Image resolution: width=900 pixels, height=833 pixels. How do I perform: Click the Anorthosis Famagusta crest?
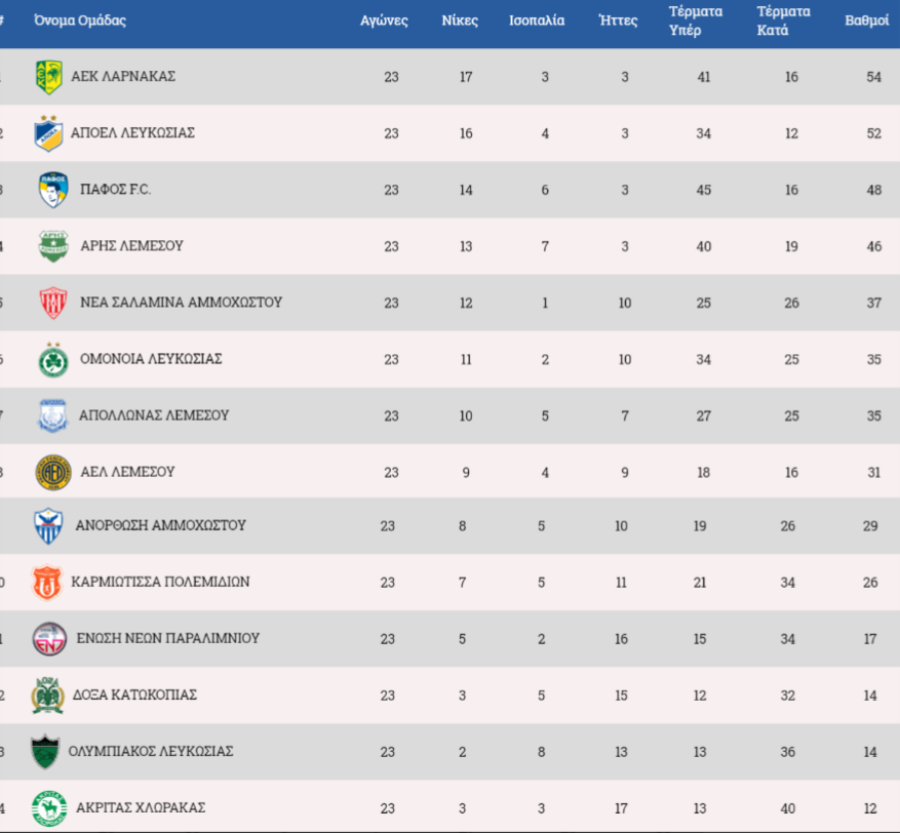tap(49, 526)
